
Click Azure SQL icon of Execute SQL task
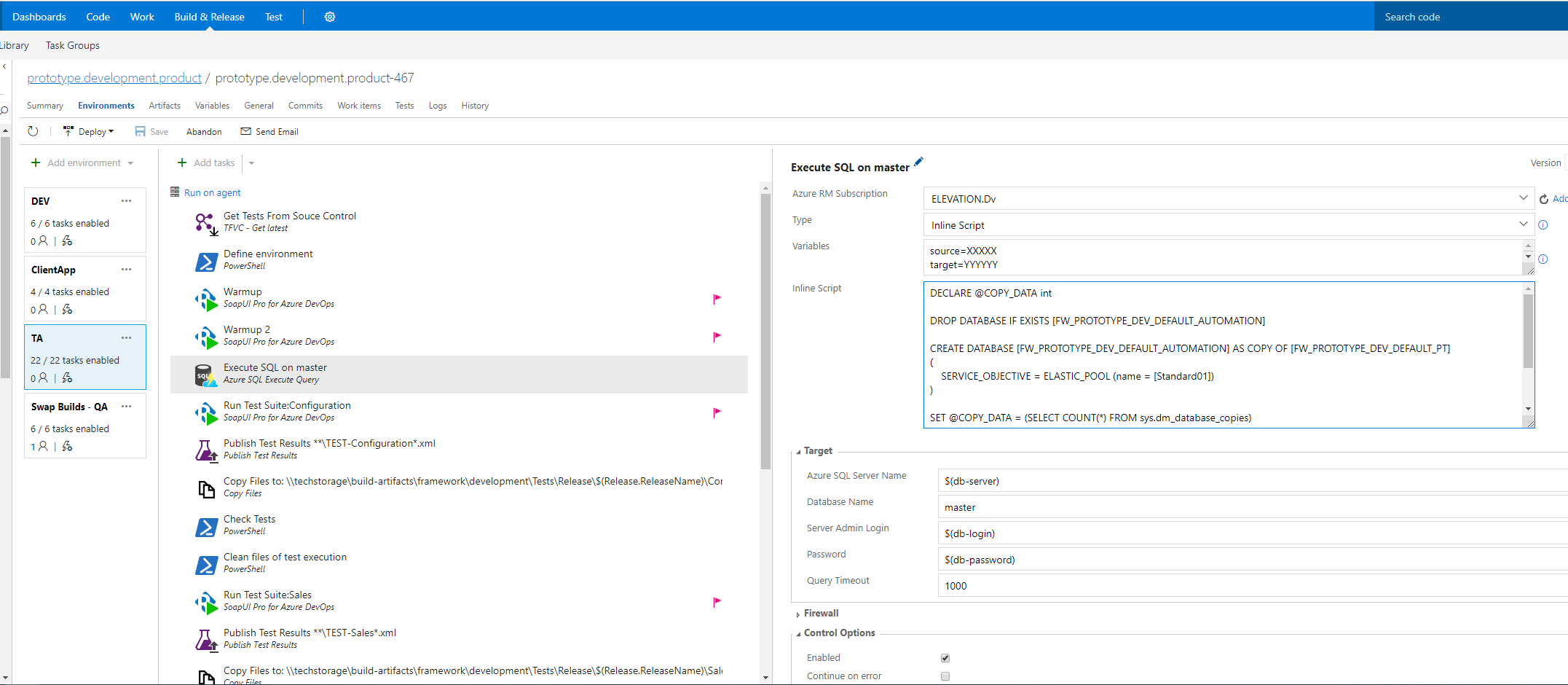206,375
